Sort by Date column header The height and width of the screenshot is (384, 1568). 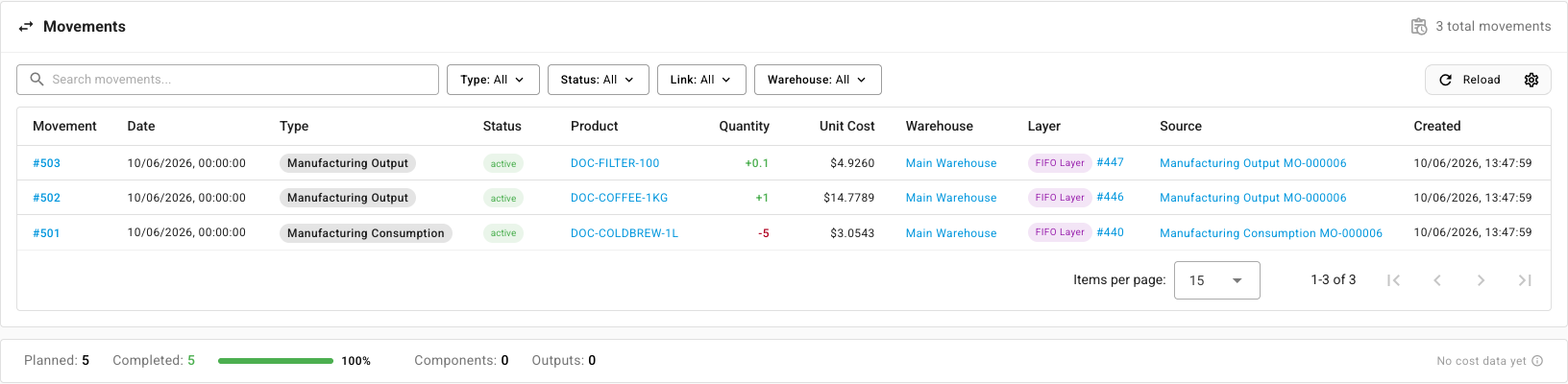point(141,126)
